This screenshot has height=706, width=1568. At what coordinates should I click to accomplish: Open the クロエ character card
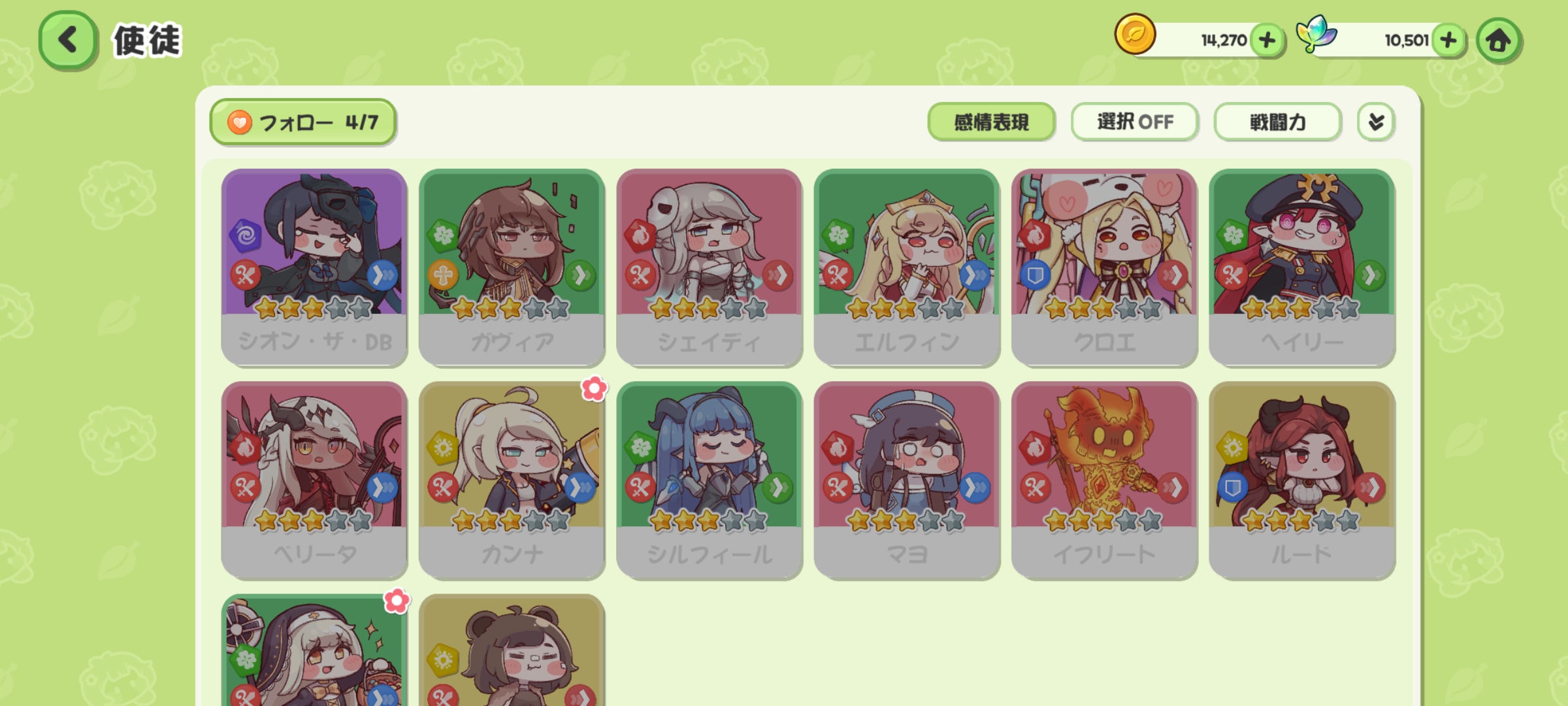point(1104,267)
